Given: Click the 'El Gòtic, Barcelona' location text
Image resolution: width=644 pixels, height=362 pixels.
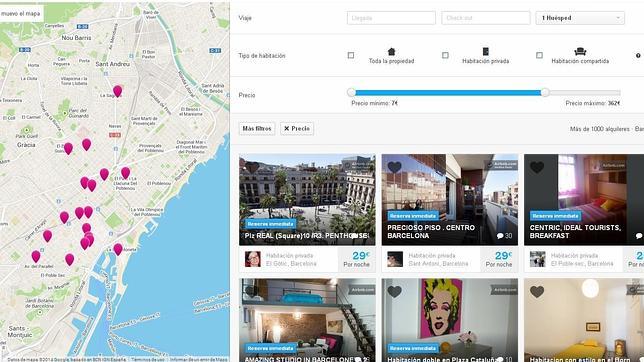Looking at the screenshot, I should point(291,264).
